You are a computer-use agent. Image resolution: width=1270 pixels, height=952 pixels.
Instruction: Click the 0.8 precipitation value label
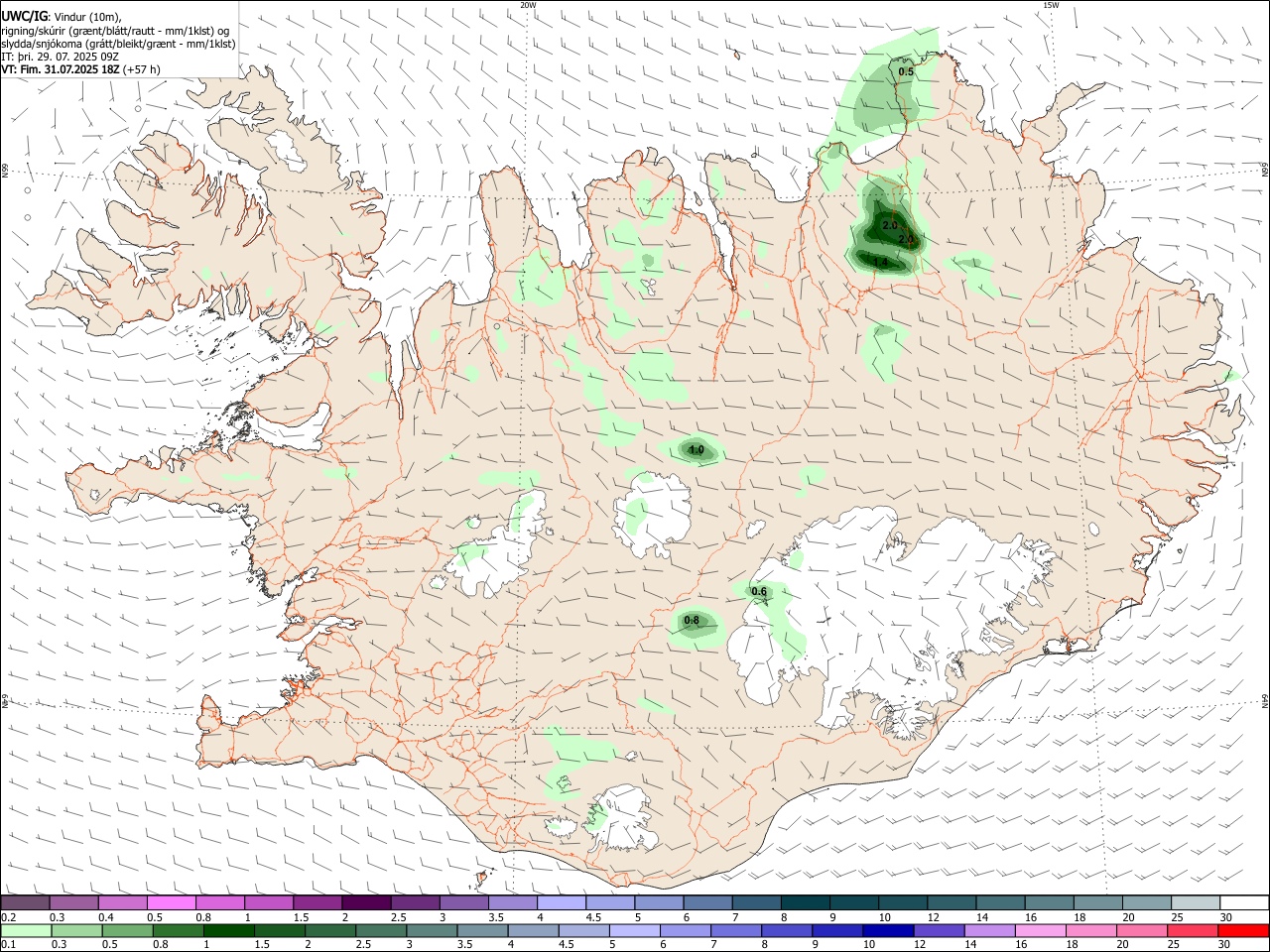point(693,621)
